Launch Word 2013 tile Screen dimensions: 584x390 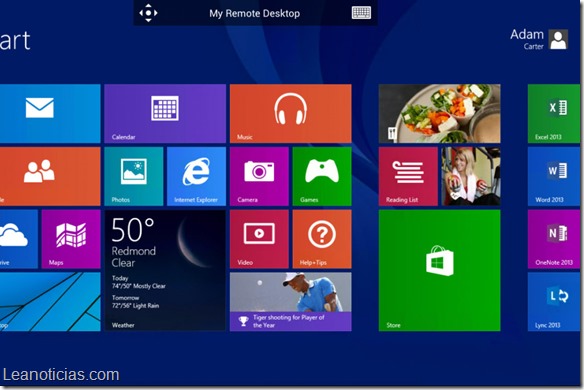[x=554, y=176]
